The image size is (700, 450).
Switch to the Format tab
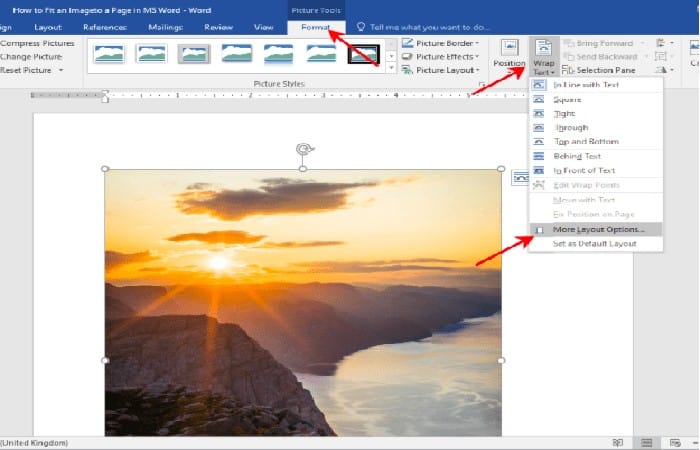(316, 27)
